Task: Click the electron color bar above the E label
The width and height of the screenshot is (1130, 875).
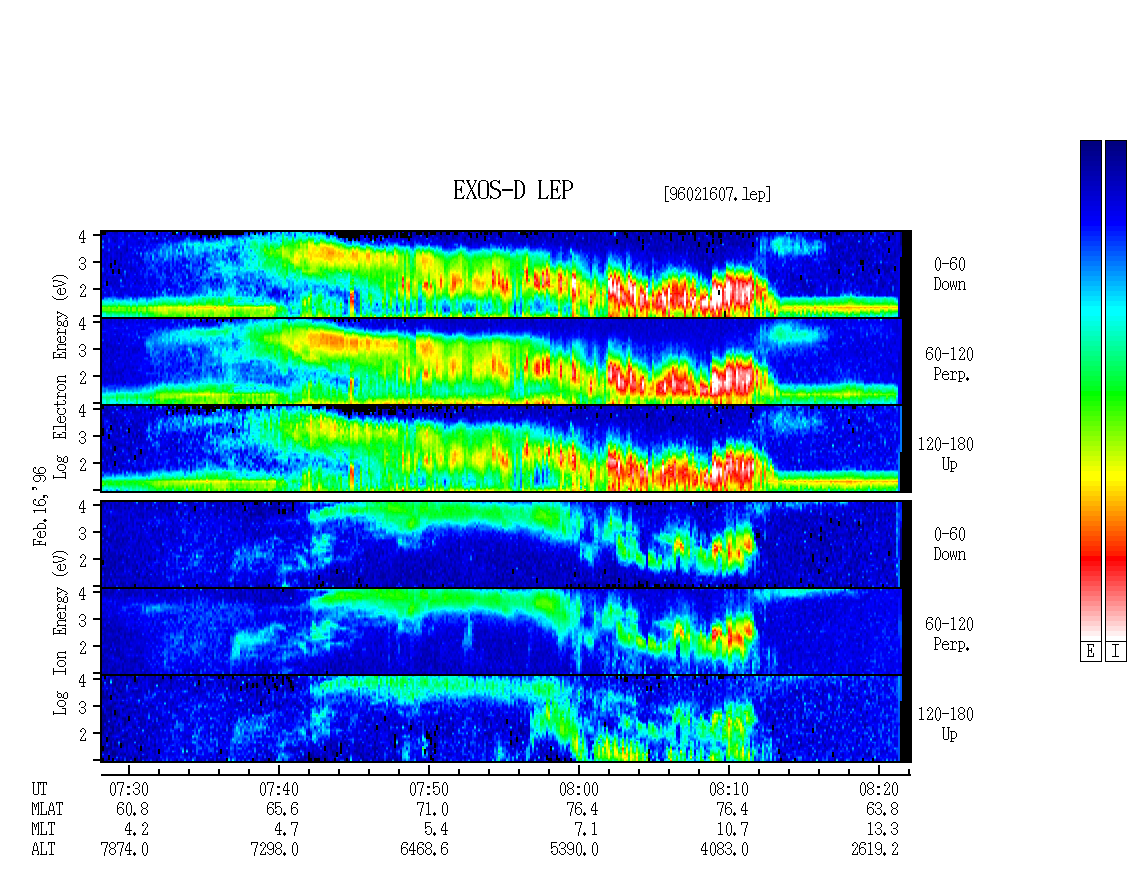Action: click(1090, 389)
